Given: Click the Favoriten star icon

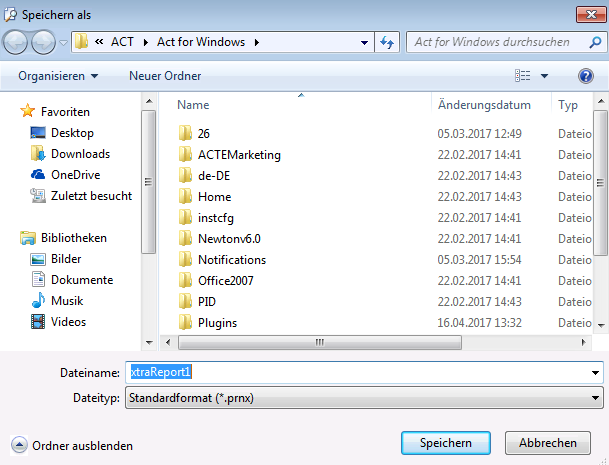Looking at the screenshot, I should point(28,111).
